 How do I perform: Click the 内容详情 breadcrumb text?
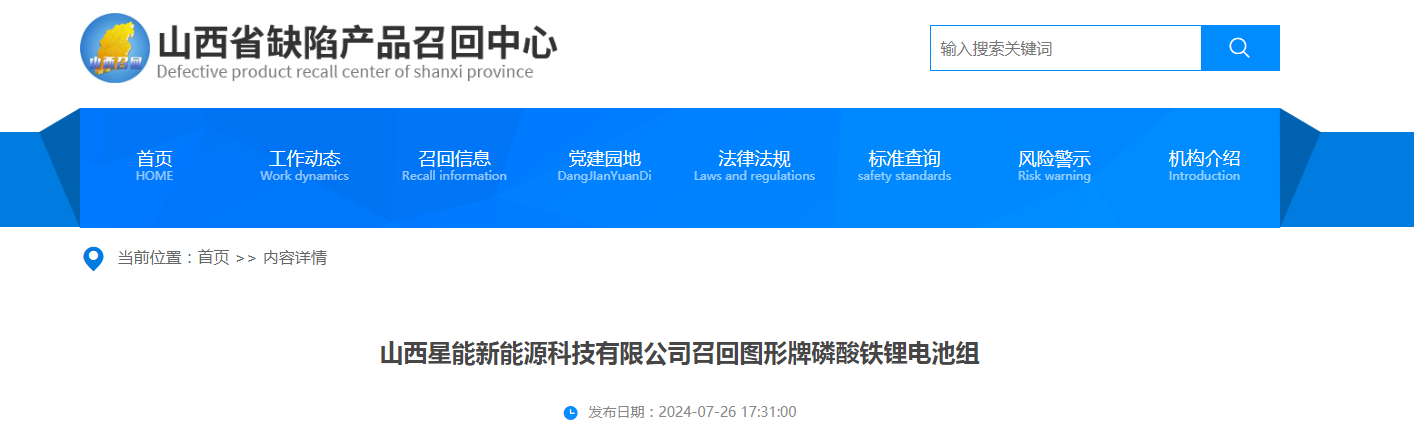(x=295, y=258)
